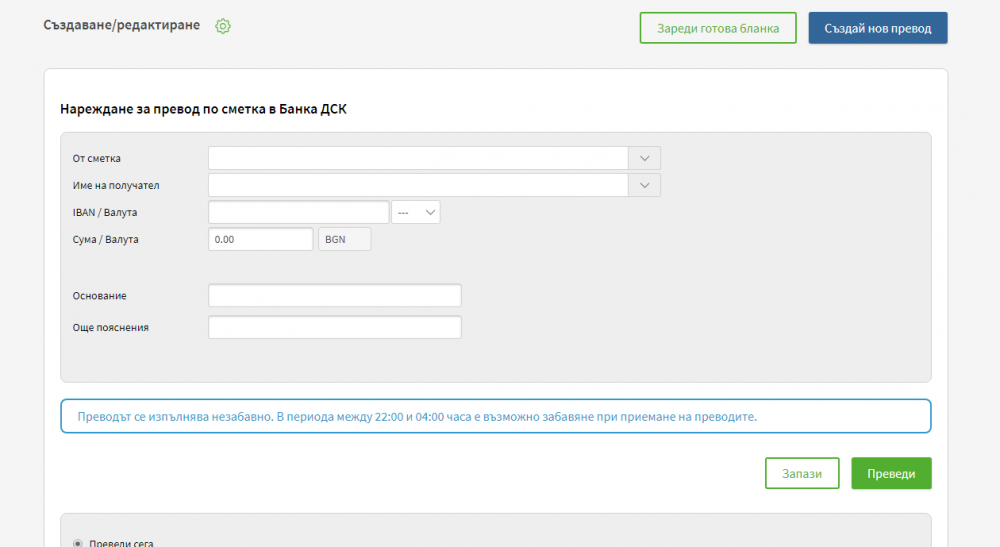This screenshot has height=547, width=1000.
Task: Click the green settings gear icon
Action: [x=223, y=26]
